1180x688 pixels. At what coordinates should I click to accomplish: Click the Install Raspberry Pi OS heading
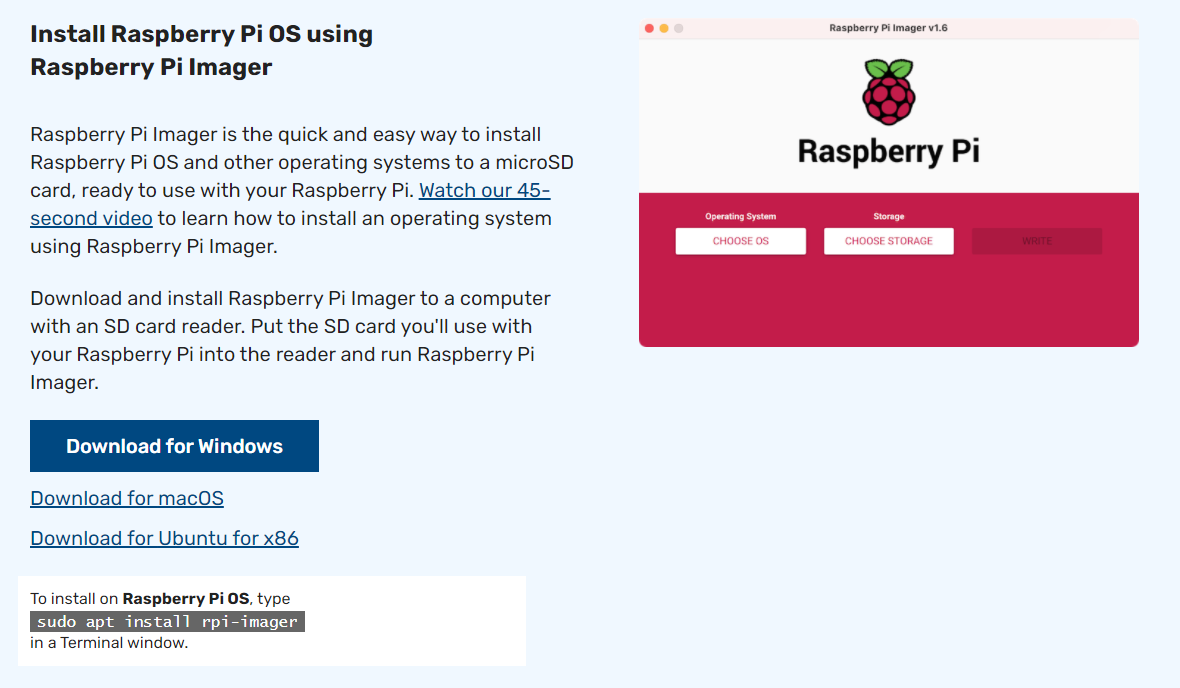[x=202, y=50]
